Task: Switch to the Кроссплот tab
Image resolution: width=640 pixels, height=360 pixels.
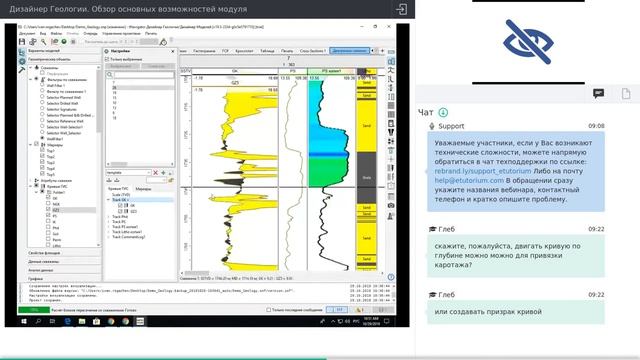Action: click(244, 51)
